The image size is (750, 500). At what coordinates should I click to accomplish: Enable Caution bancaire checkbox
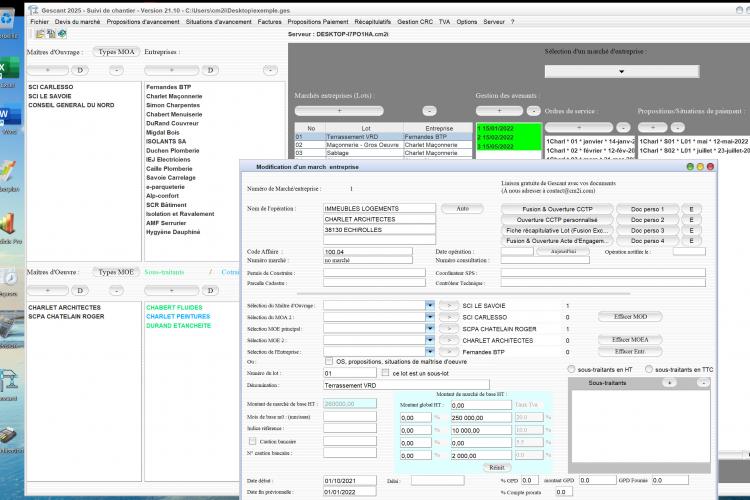[253, 441]
